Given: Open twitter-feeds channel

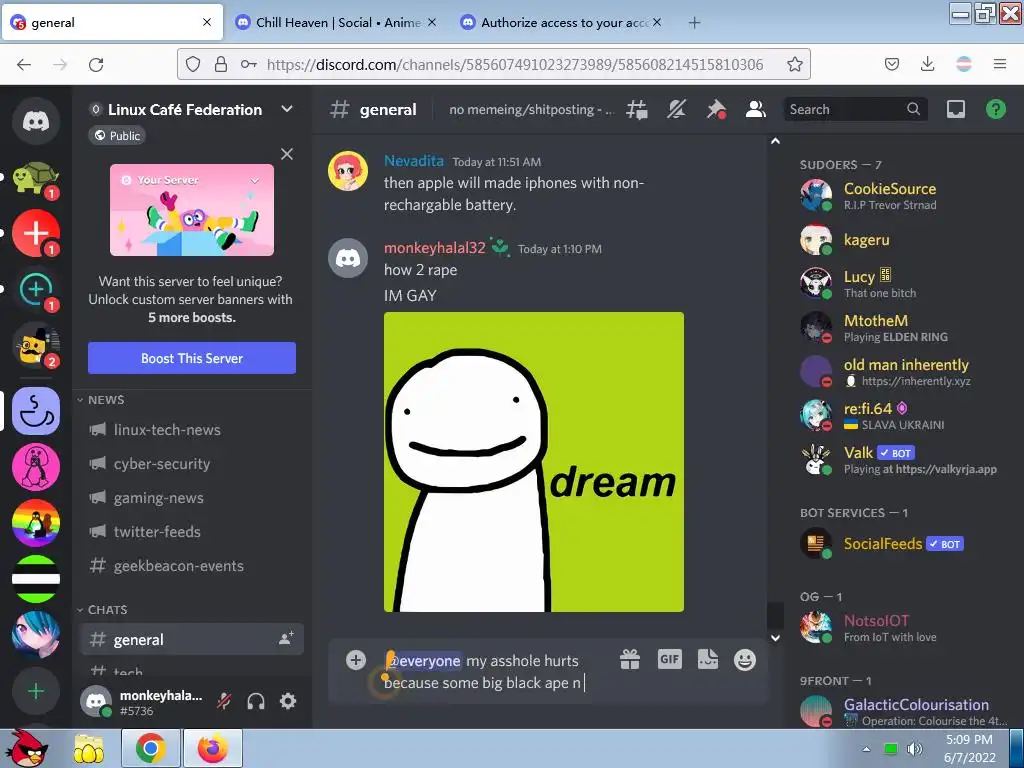Looking at the screenshot, I should (x=192, y=532).
